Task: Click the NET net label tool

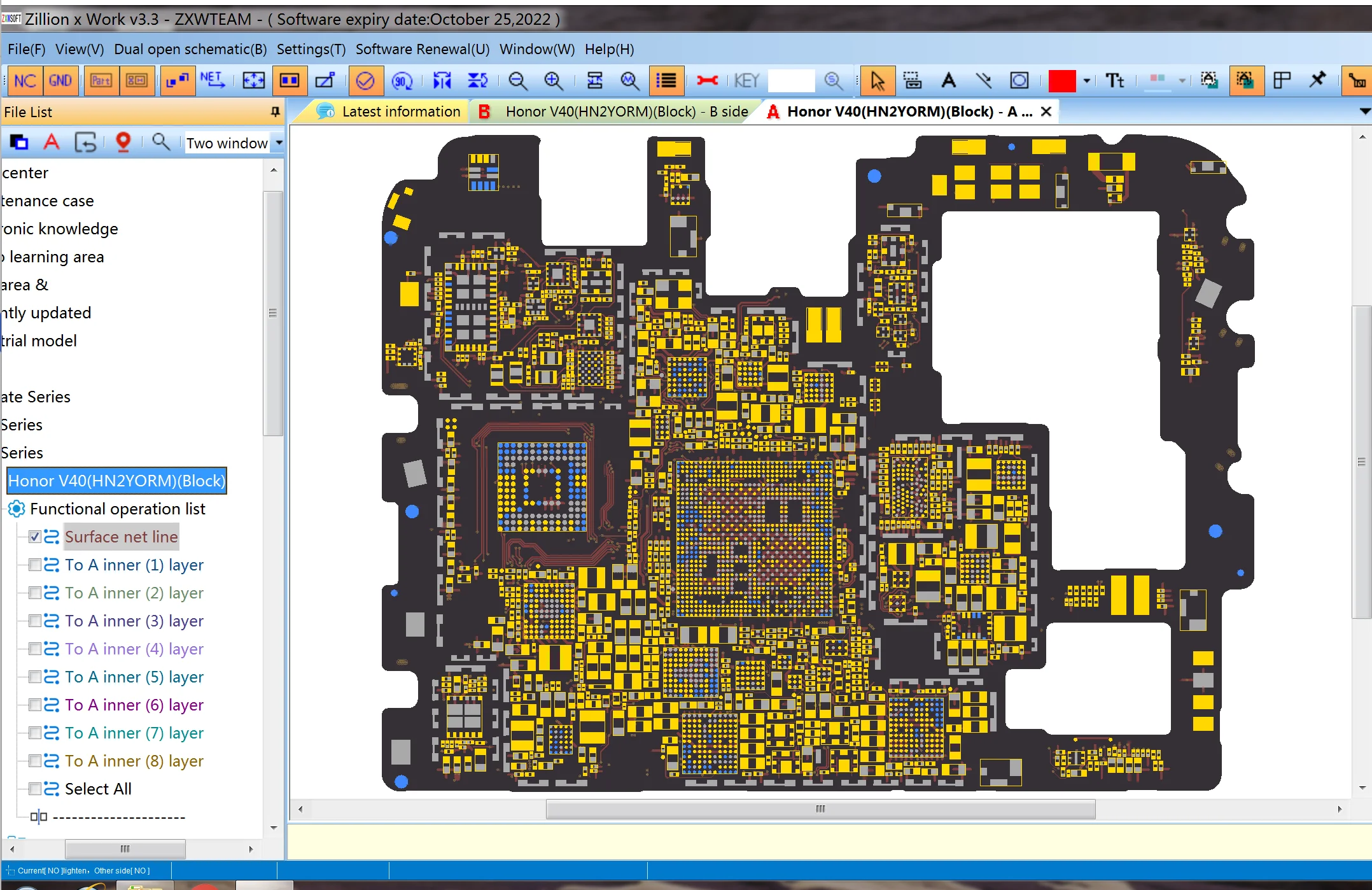Action: point(213,80)
